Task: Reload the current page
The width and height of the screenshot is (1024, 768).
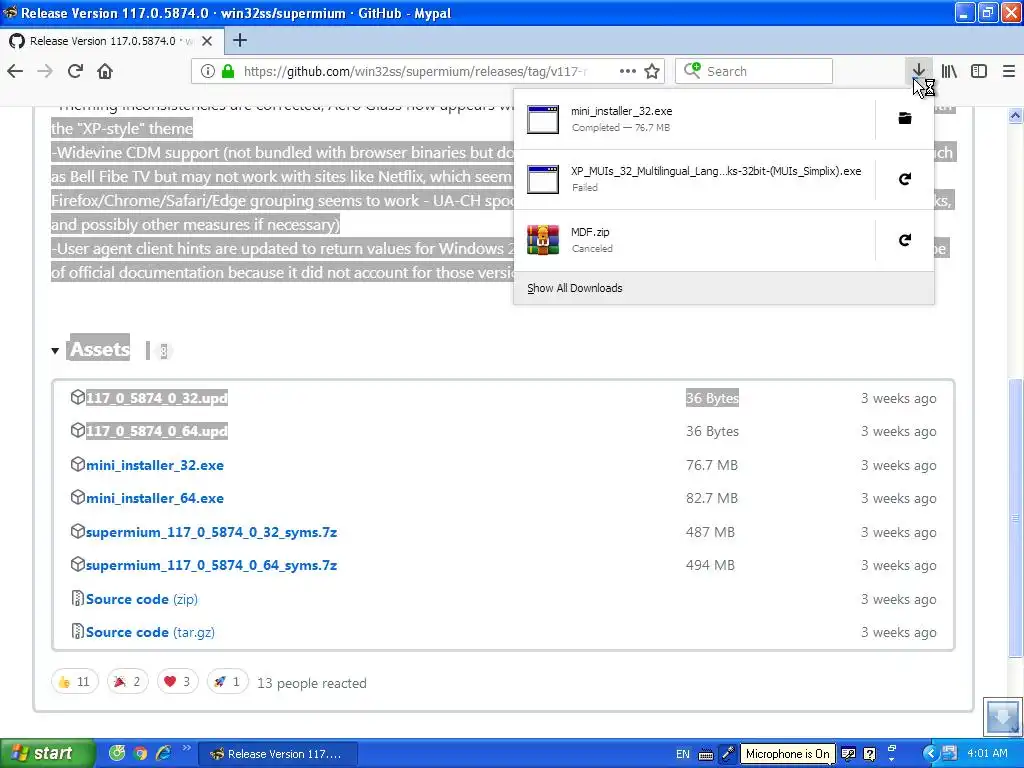Action: (x=75, y=71)
